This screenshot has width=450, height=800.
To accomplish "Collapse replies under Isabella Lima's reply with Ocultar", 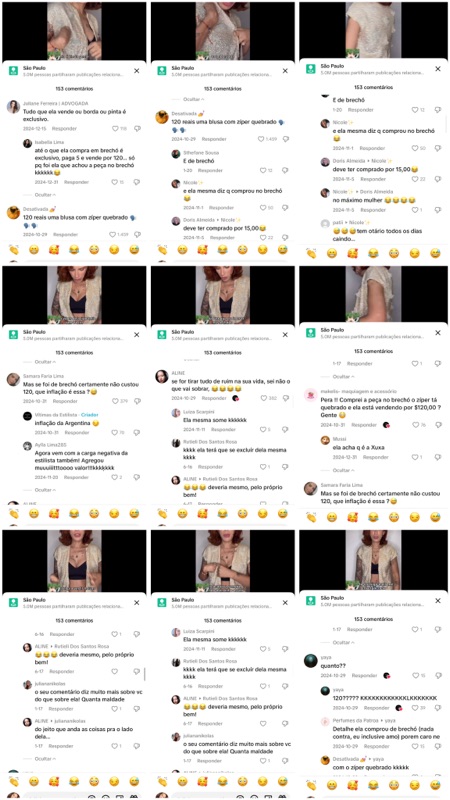I will (x=45, y=195).
